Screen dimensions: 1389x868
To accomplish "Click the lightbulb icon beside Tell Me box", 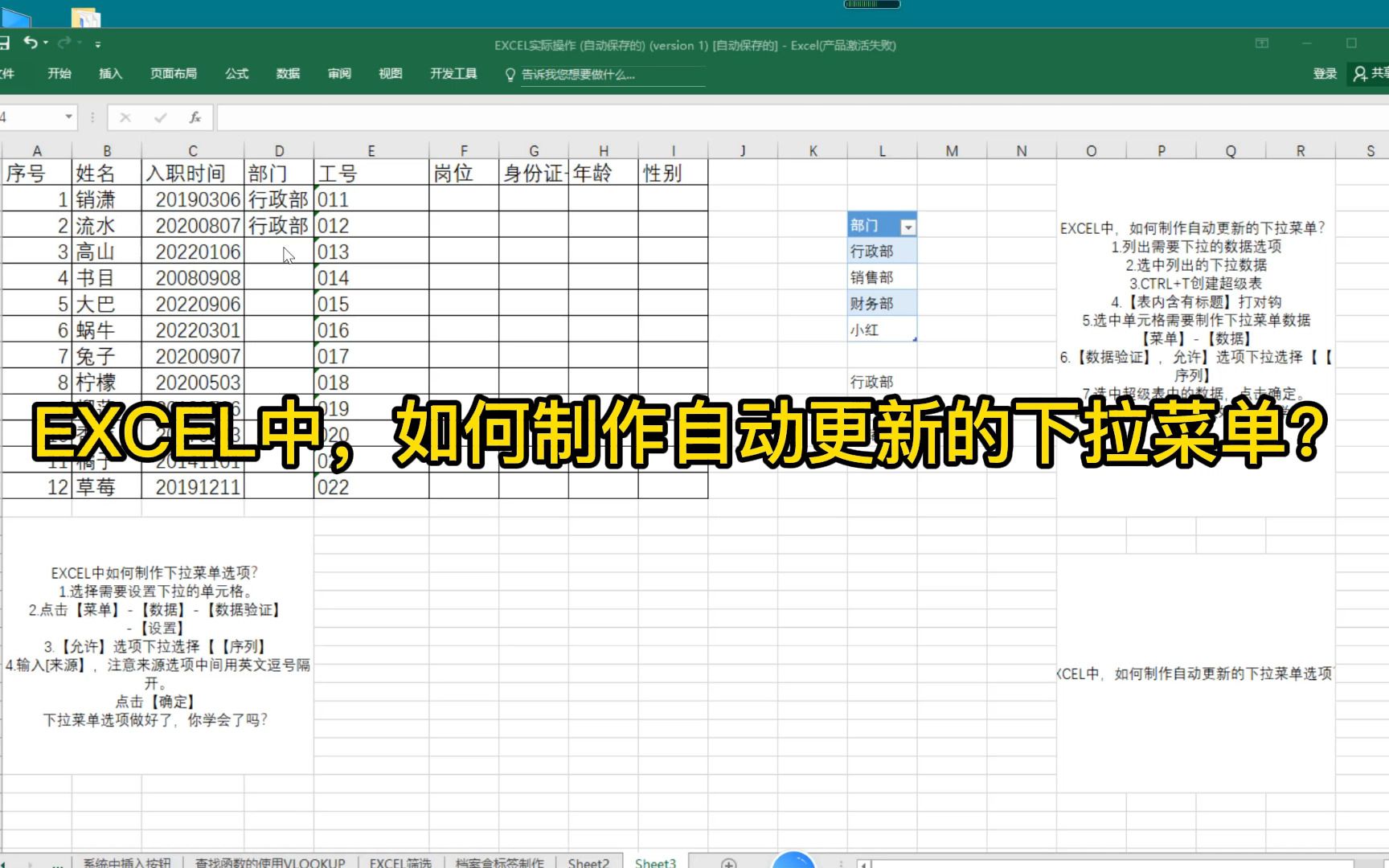I will pyautogui.click(x=510, y=75).
